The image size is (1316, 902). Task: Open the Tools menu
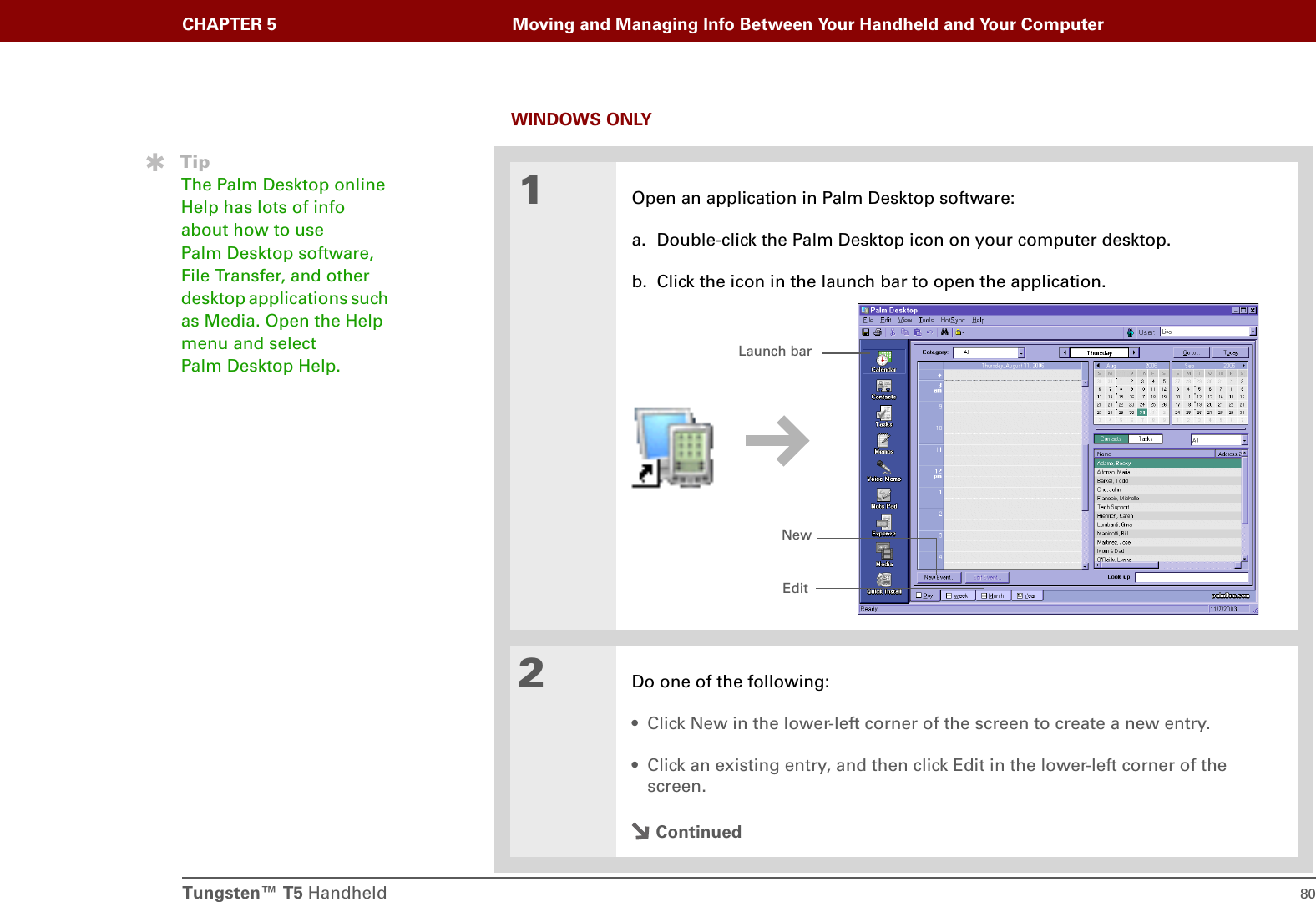pyautogui.click(x=926, y=320)
